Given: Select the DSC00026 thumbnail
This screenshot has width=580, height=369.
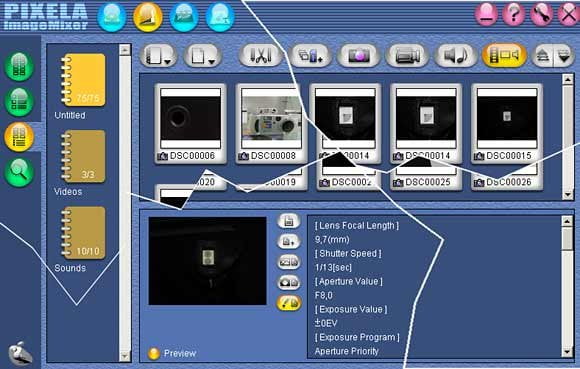Looking at the screenshot, I should click(507, 178).
